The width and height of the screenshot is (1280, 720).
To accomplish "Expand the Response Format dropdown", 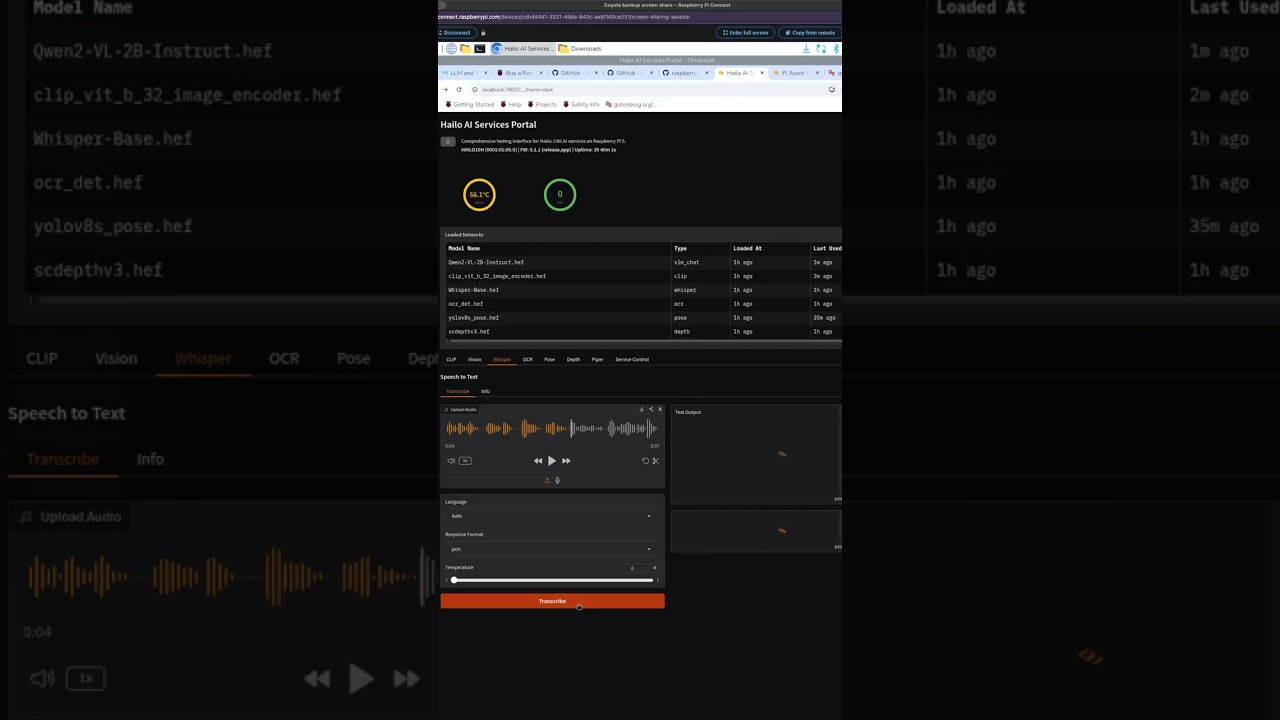I will (552, 549).
